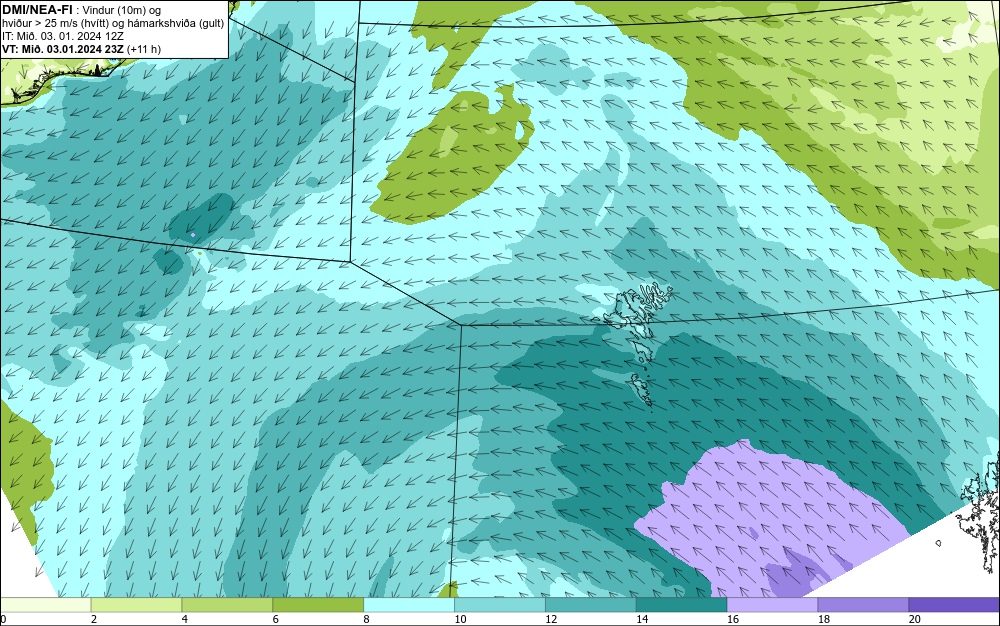
Task: Click the legend scale label "6"
Action: tap(276, 619)
